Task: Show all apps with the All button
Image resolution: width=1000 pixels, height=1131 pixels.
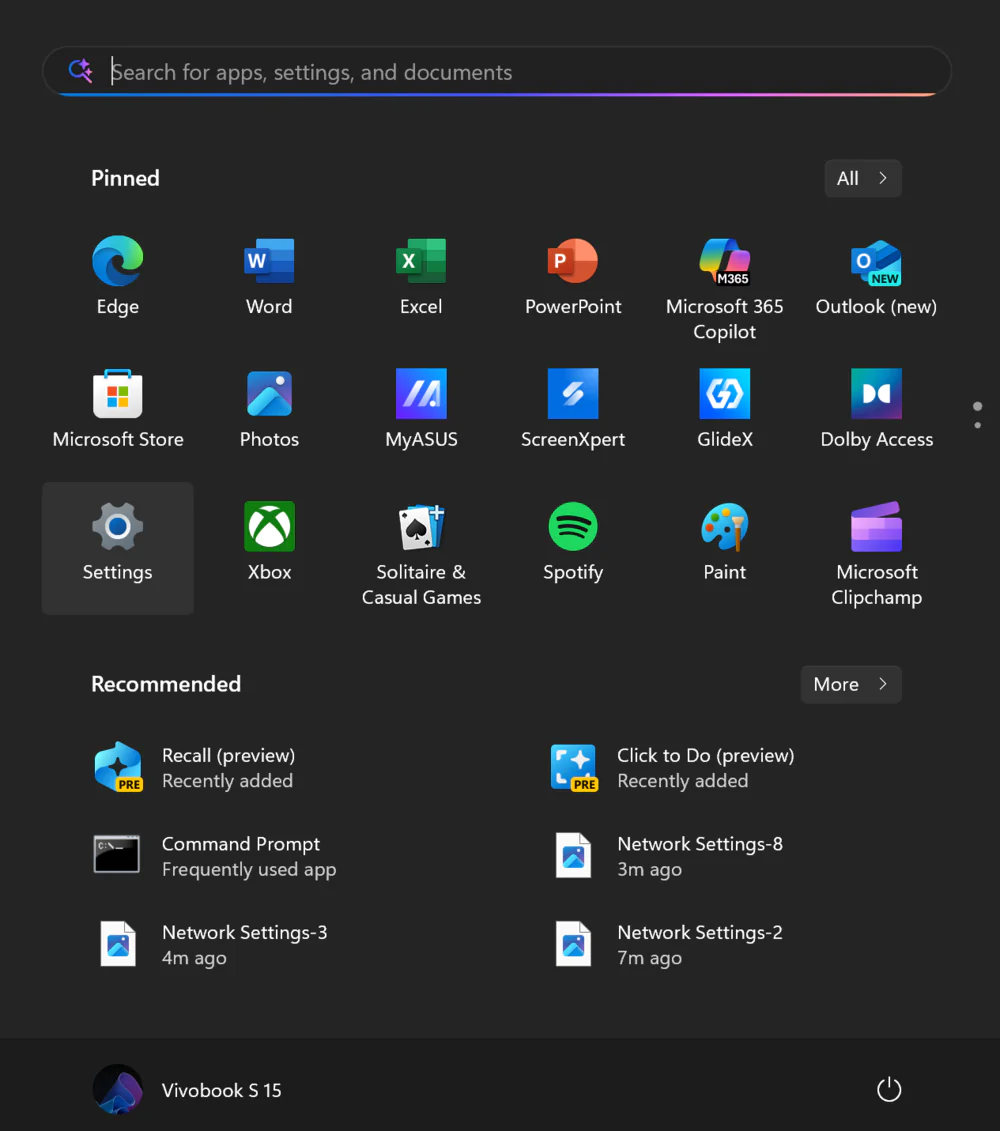Action: (863, 178)
